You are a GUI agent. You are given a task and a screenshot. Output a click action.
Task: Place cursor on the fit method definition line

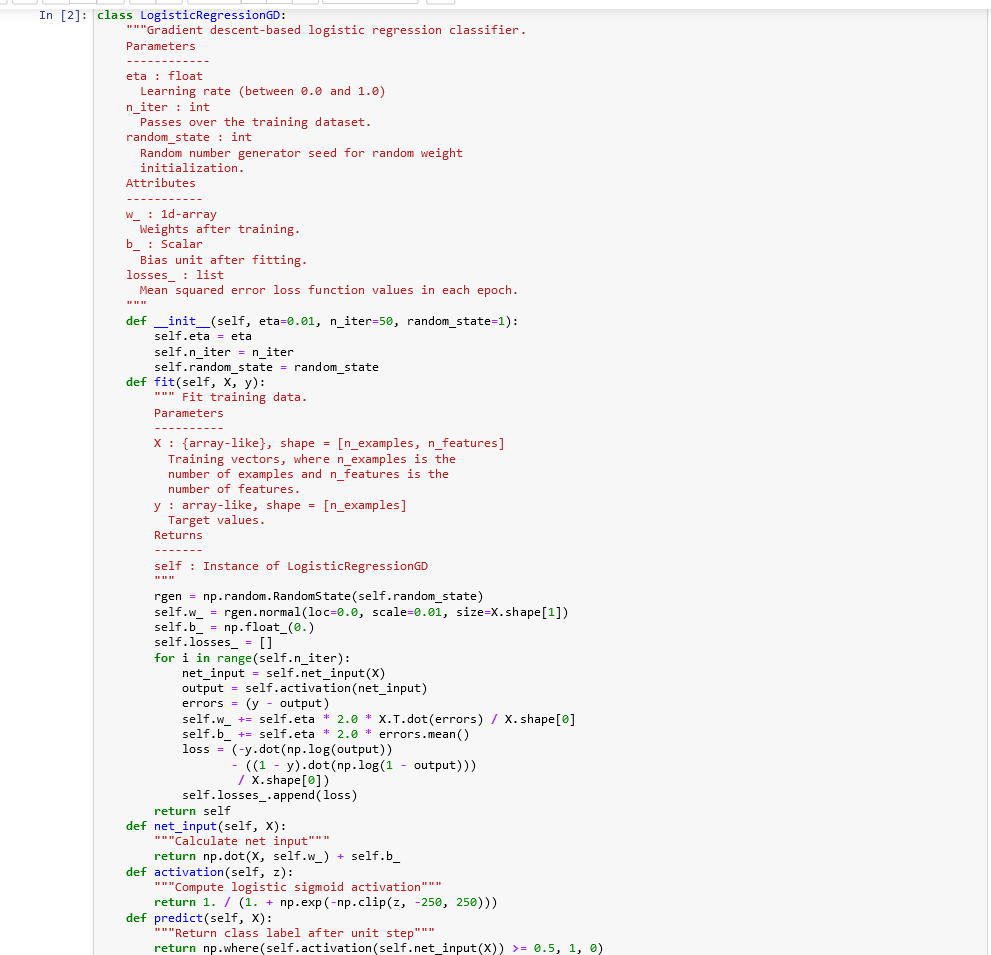[x=164, y=381]
